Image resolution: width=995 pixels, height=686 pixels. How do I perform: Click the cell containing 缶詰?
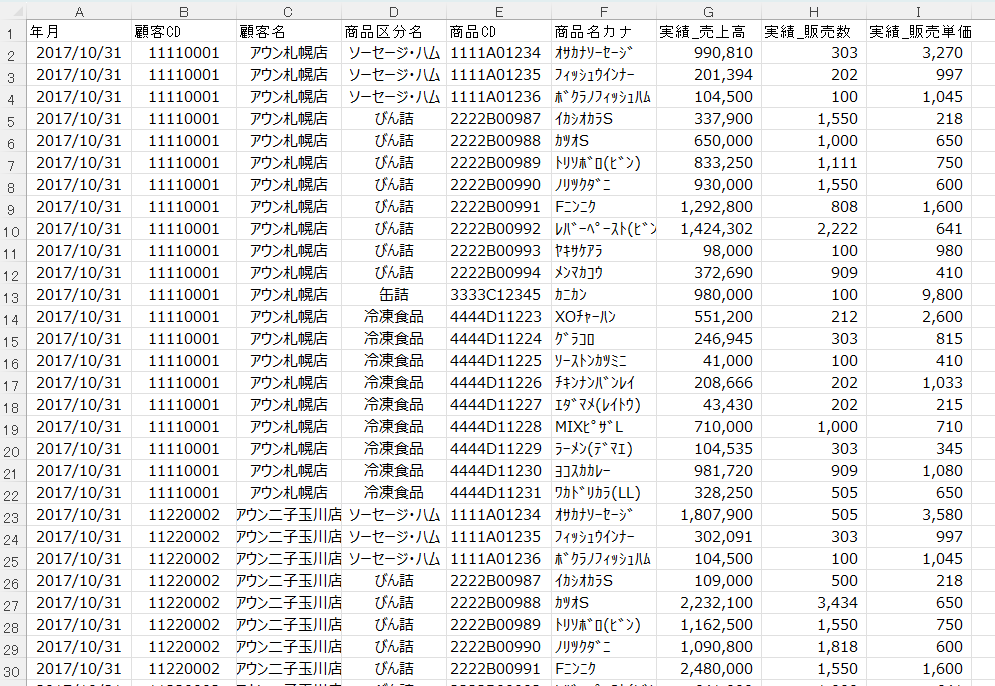[394, 295]
